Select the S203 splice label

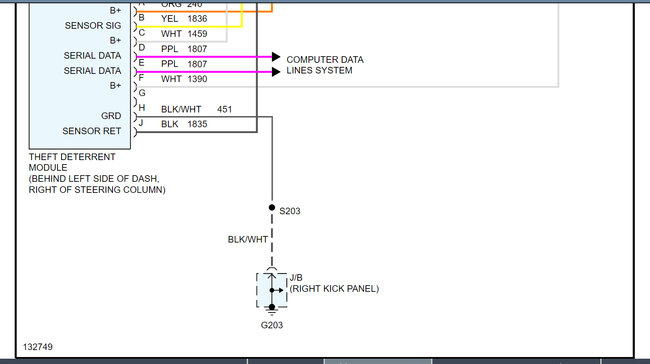click(x=290, y=211)
